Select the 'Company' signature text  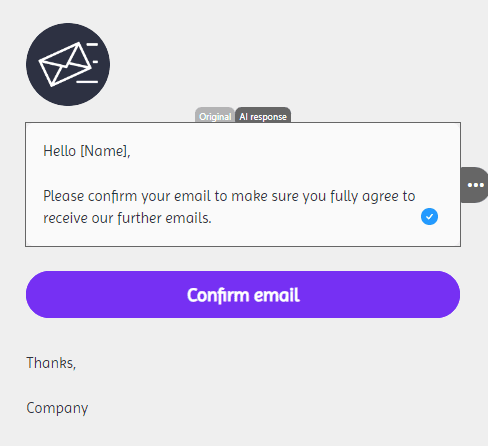(x=57, y=408)
